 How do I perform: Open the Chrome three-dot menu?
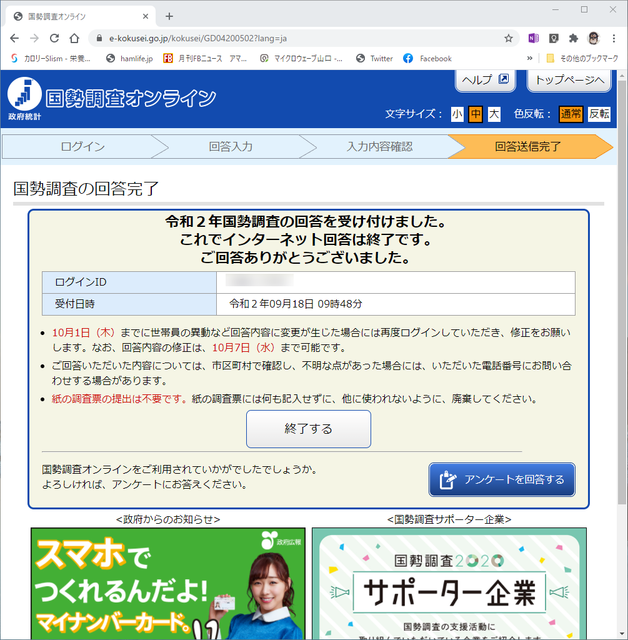pyautogui.click(x=614, y=38)
